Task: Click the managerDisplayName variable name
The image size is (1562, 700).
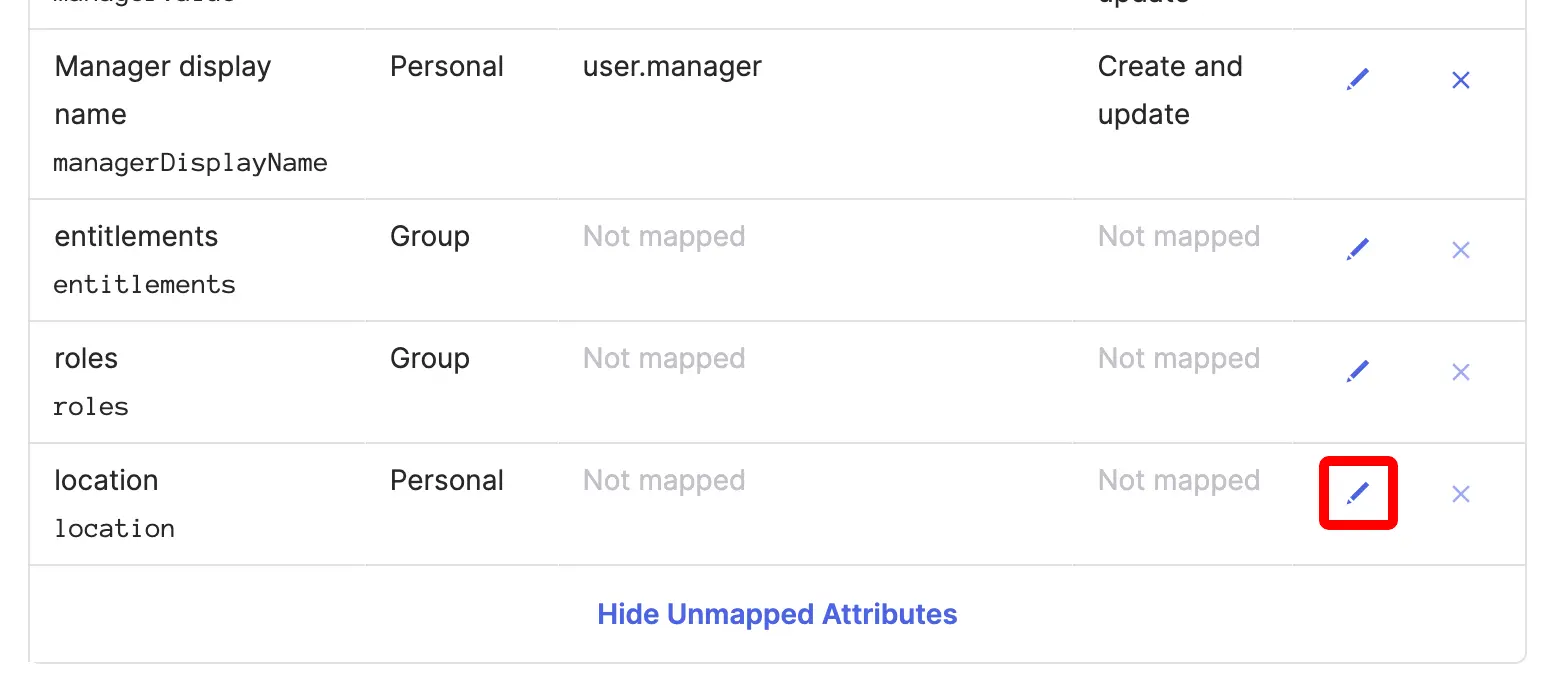Action: click(190, 163)
